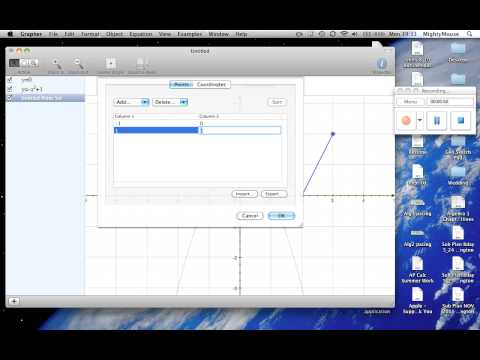Open the Apple menu icon
The height and width of the screenshot is (360, 480).
(10, 34)
